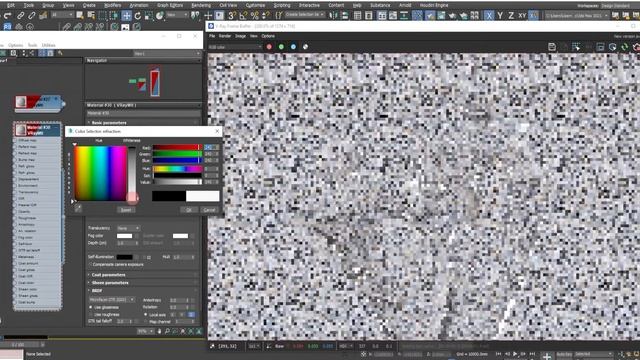640x360 pixels.
Task: Click the Reset button in Color Selector
Action: pos(126,210)
